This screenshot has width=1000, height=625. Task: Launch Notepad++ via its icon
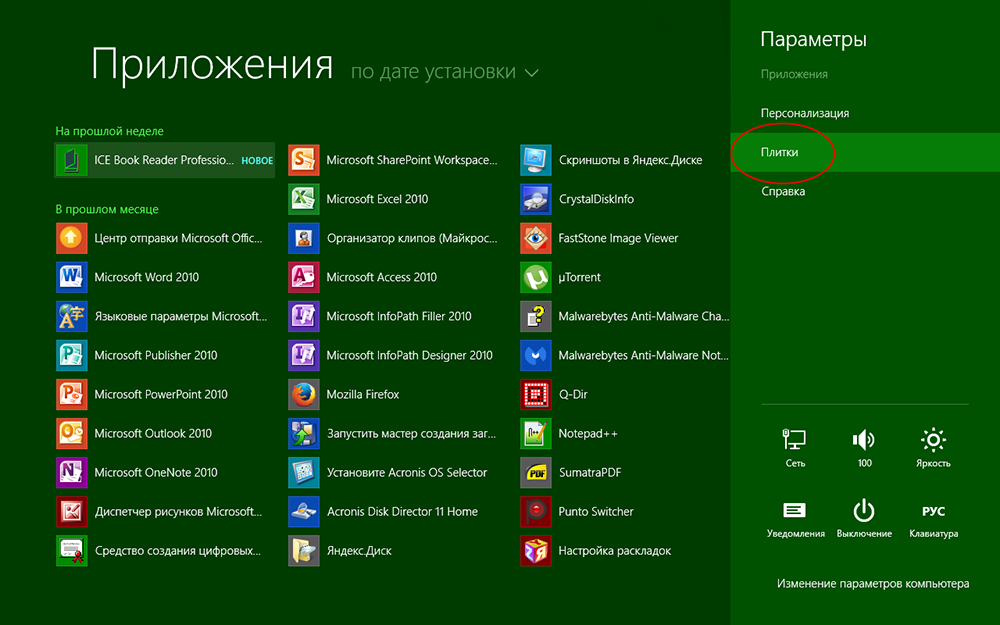(536, 434)
